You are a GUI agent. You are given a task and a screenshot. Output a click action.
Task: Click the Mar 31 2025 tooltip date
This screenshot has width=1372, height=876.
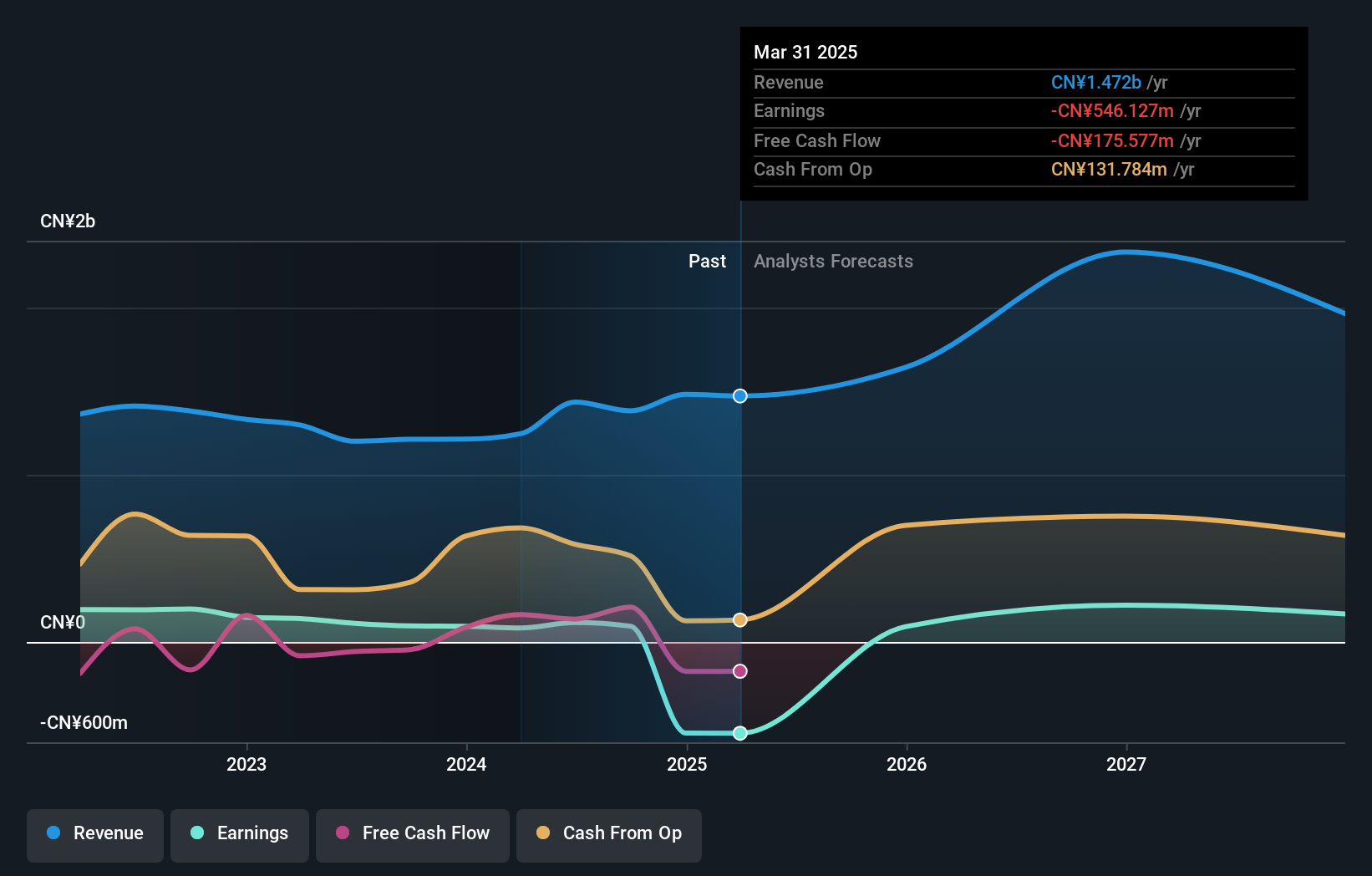(x=805, y=52)
